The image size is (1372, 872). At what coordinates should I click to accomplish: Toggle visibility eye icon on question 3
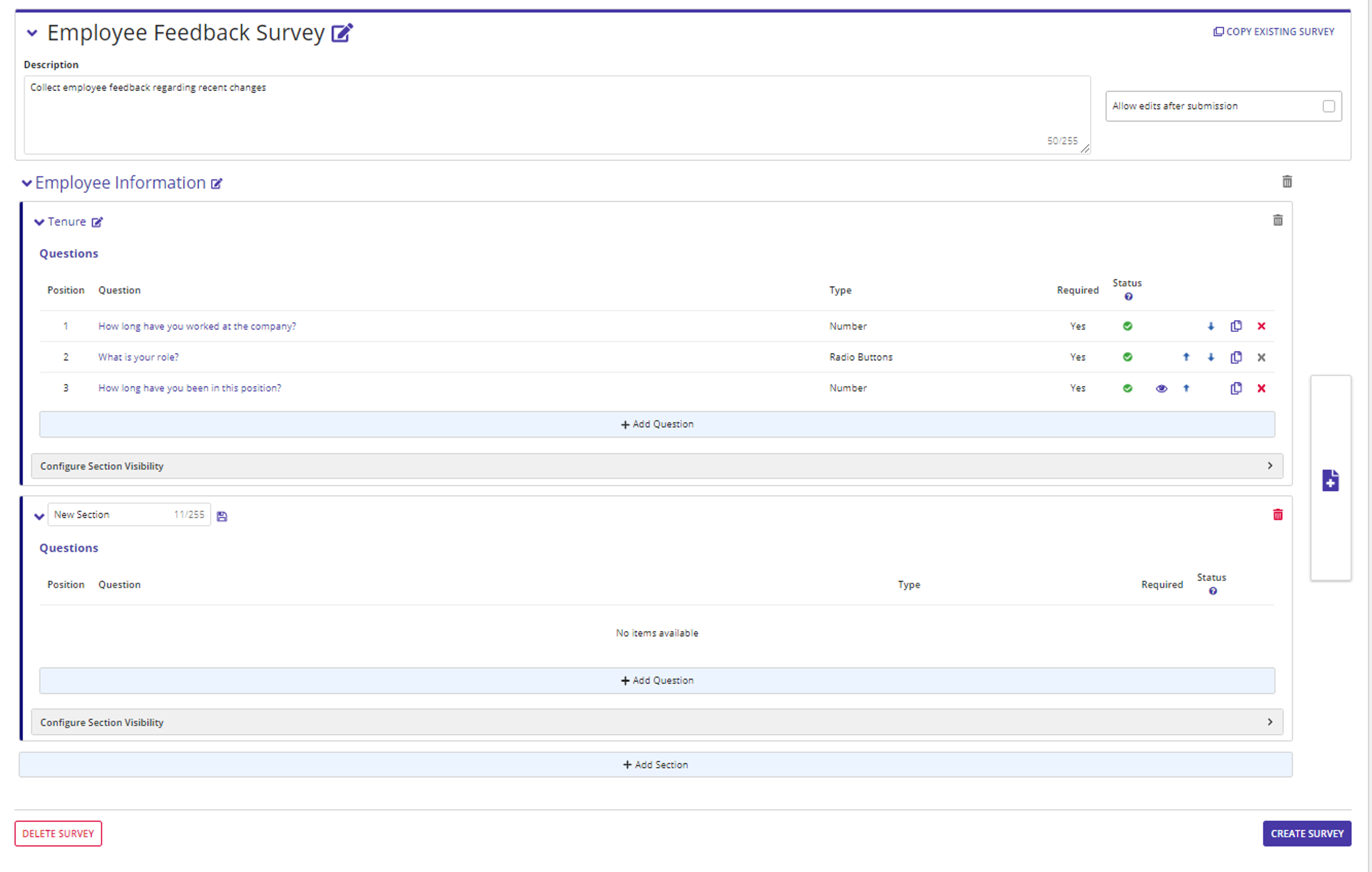click(1161, 389)
